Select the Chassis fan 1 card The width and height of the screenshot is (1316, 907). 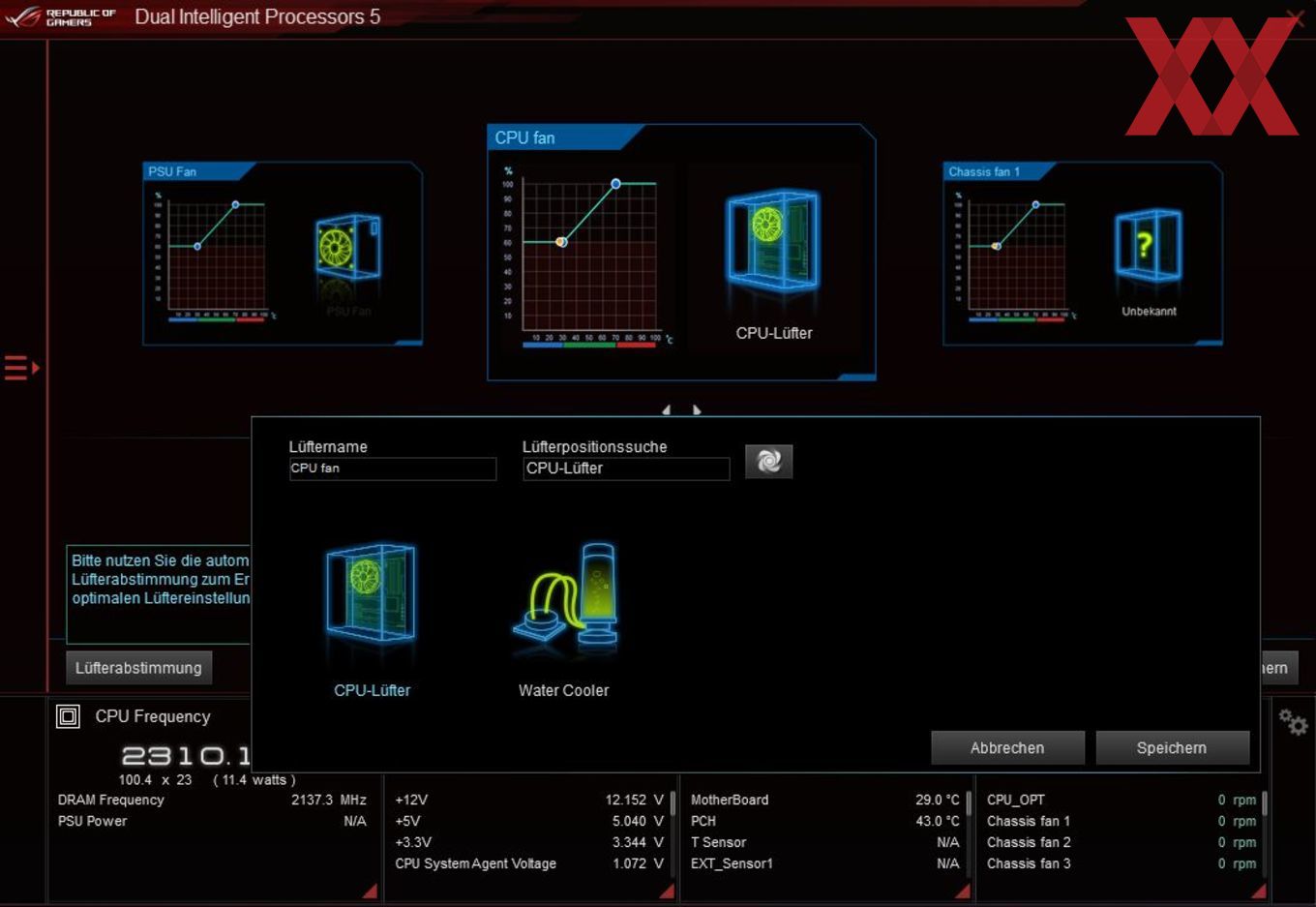[x=1083, y=254]
